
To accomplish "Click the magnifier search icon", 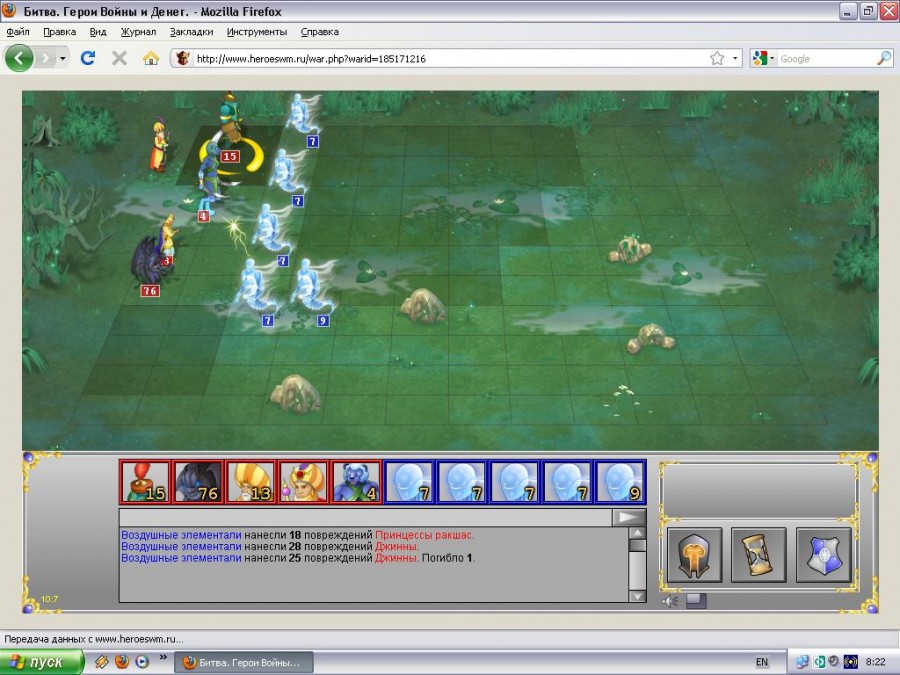I will (885, 58).
